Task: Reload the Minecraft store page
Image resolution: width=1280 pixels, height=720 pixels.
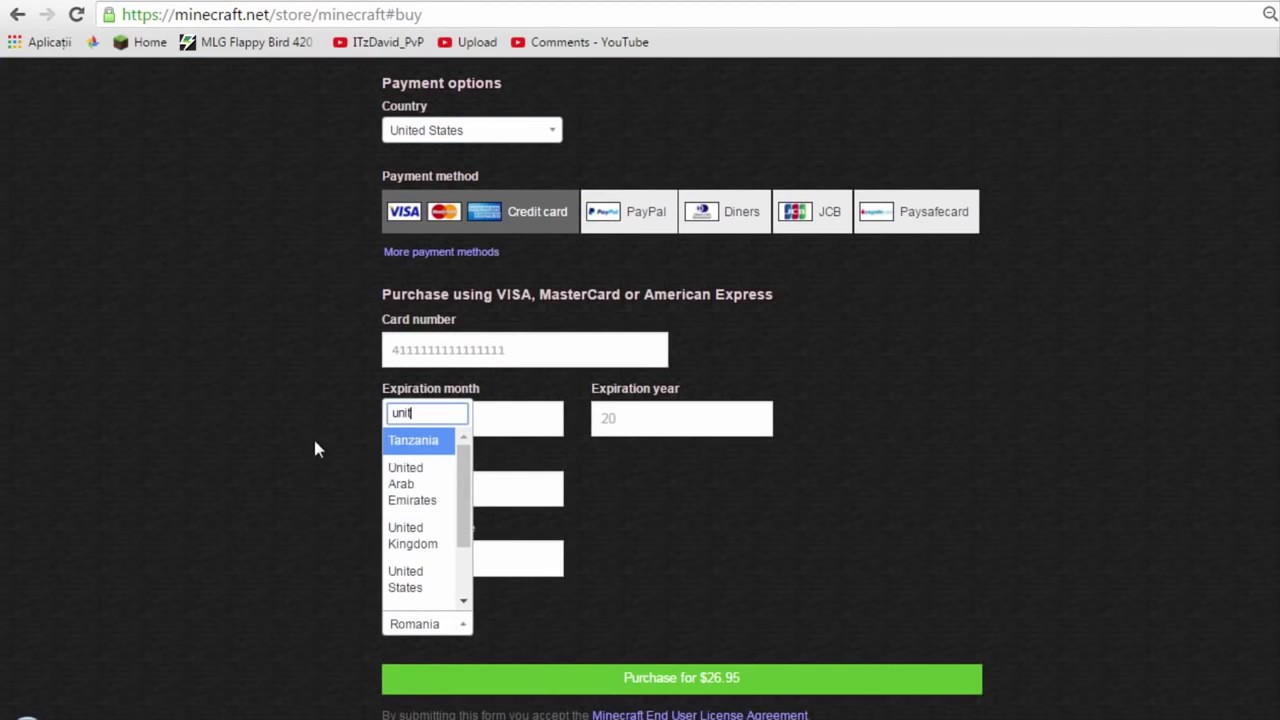Action: [76, 14]
